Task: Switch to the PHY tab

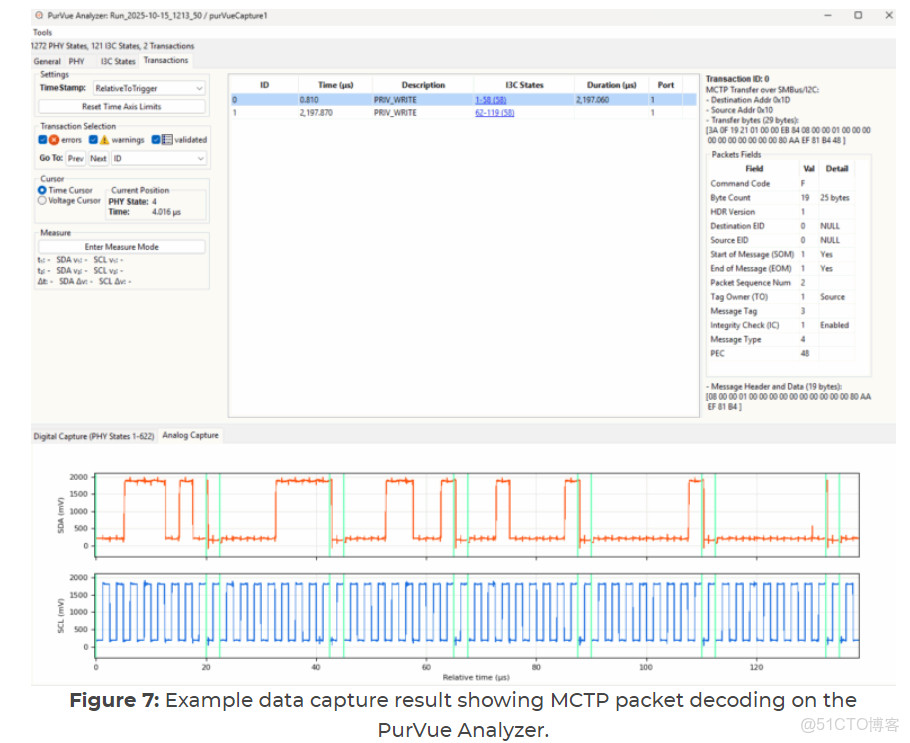Action: pos(75,60)
